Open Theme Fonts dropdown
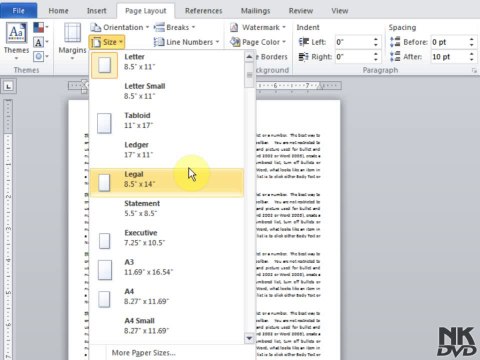Image resolution: width=480 pixels, height=360 pixels. pyautogui.click(x=41, y=42)
